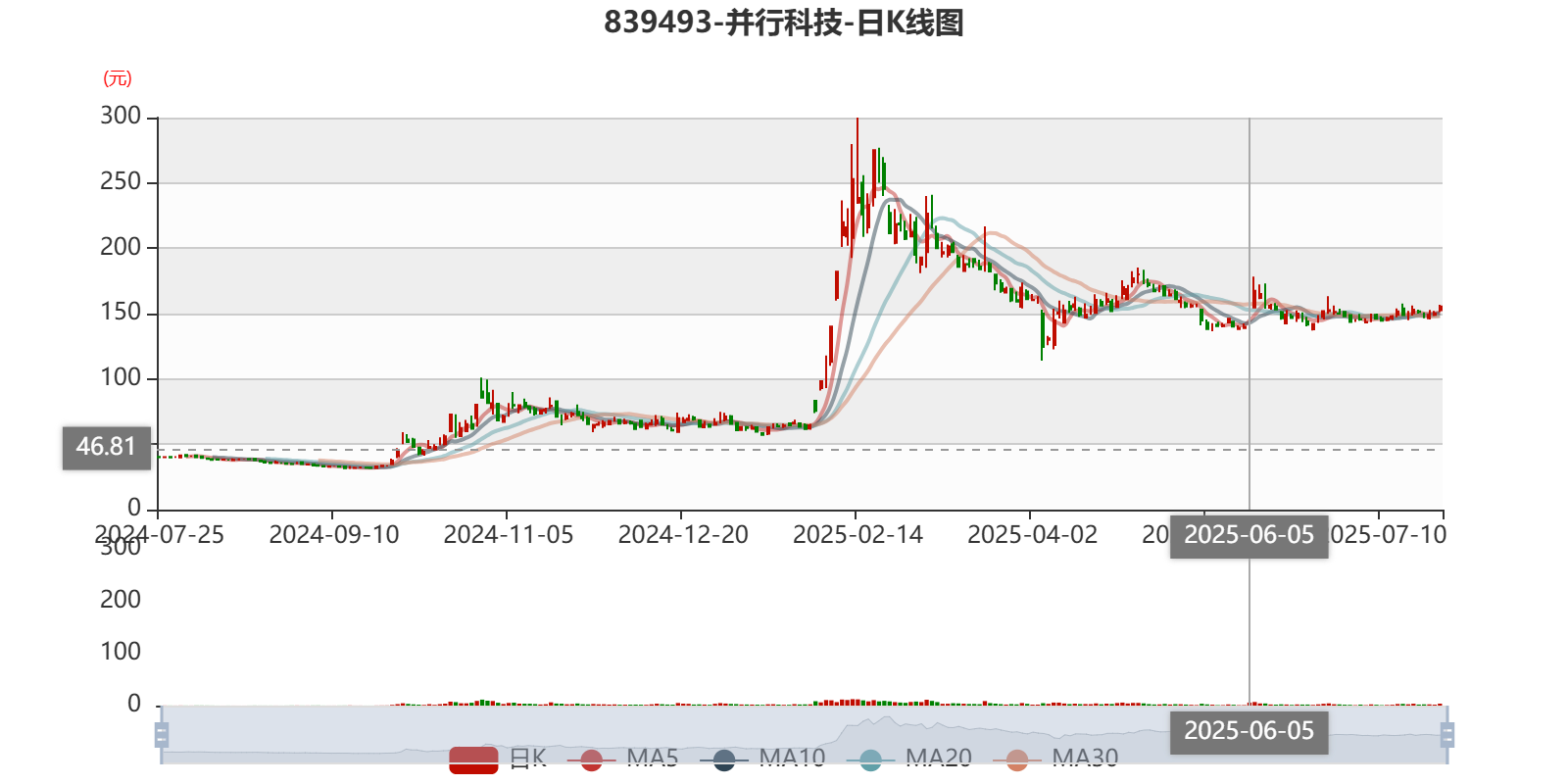1568x784 pixels.
Task: Click the 2024-11-05 x-axis date
Action: click(508, 535)
